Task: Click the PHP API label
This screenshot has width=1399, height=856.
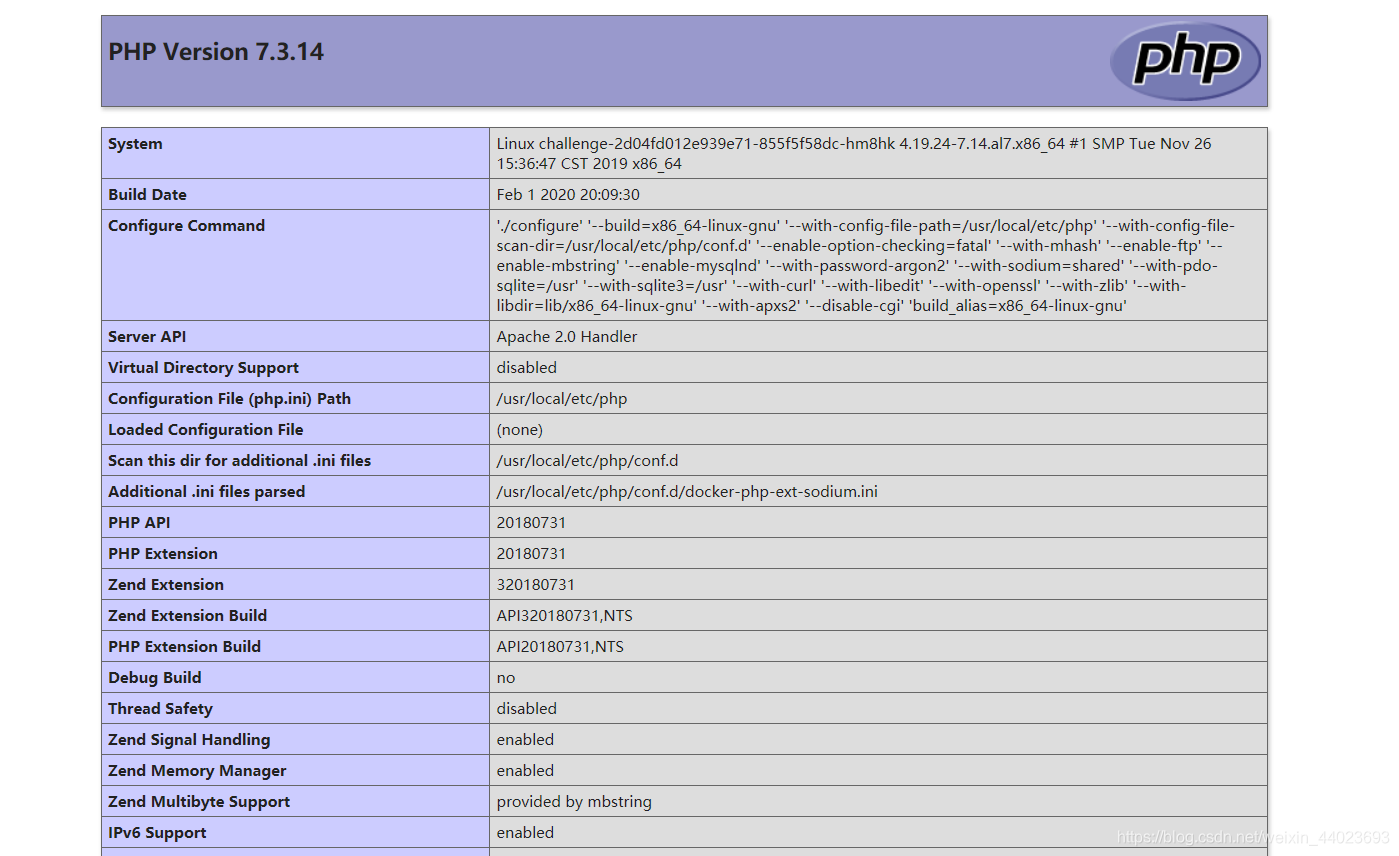Action: (x=139, y=523)
